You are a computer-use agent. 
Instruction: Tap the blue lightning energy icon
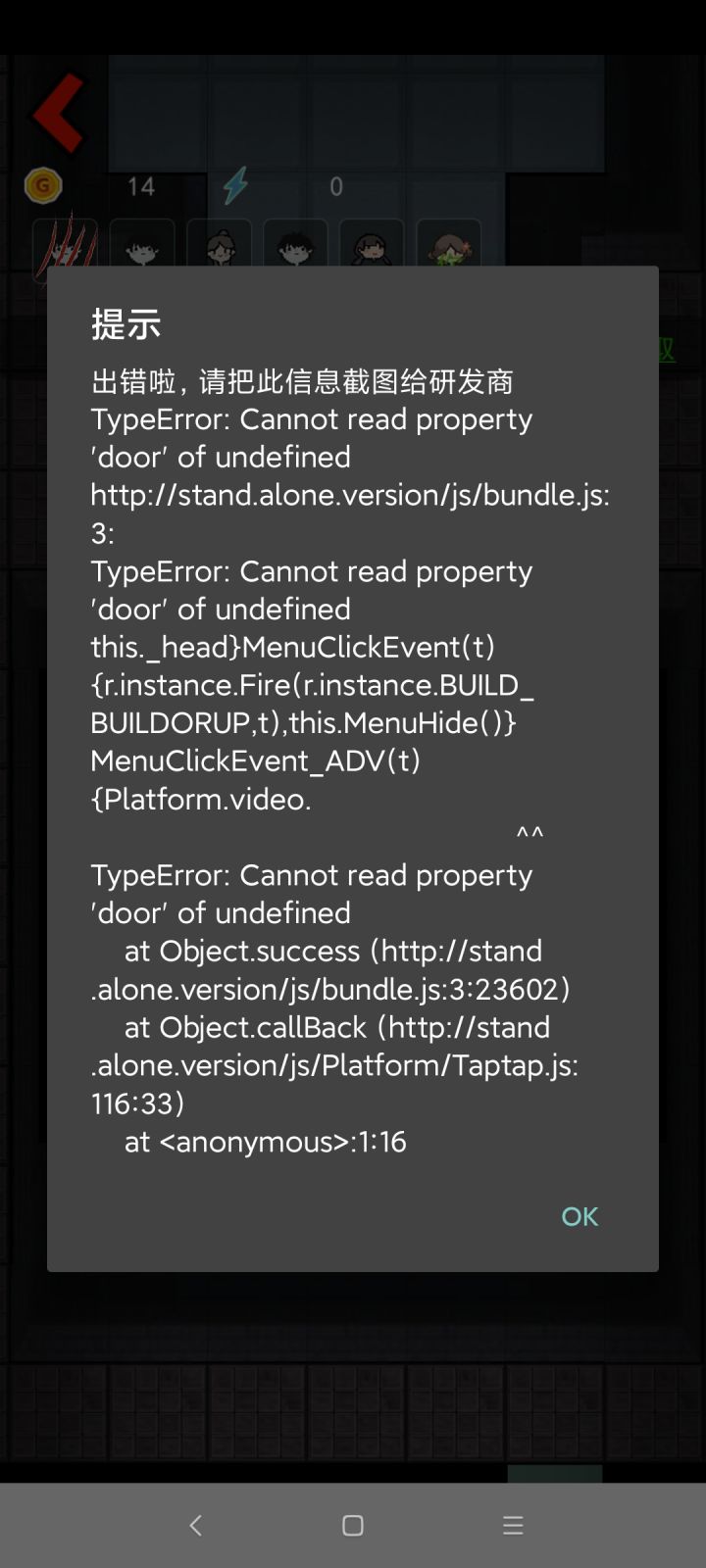[x=235, y=185]
